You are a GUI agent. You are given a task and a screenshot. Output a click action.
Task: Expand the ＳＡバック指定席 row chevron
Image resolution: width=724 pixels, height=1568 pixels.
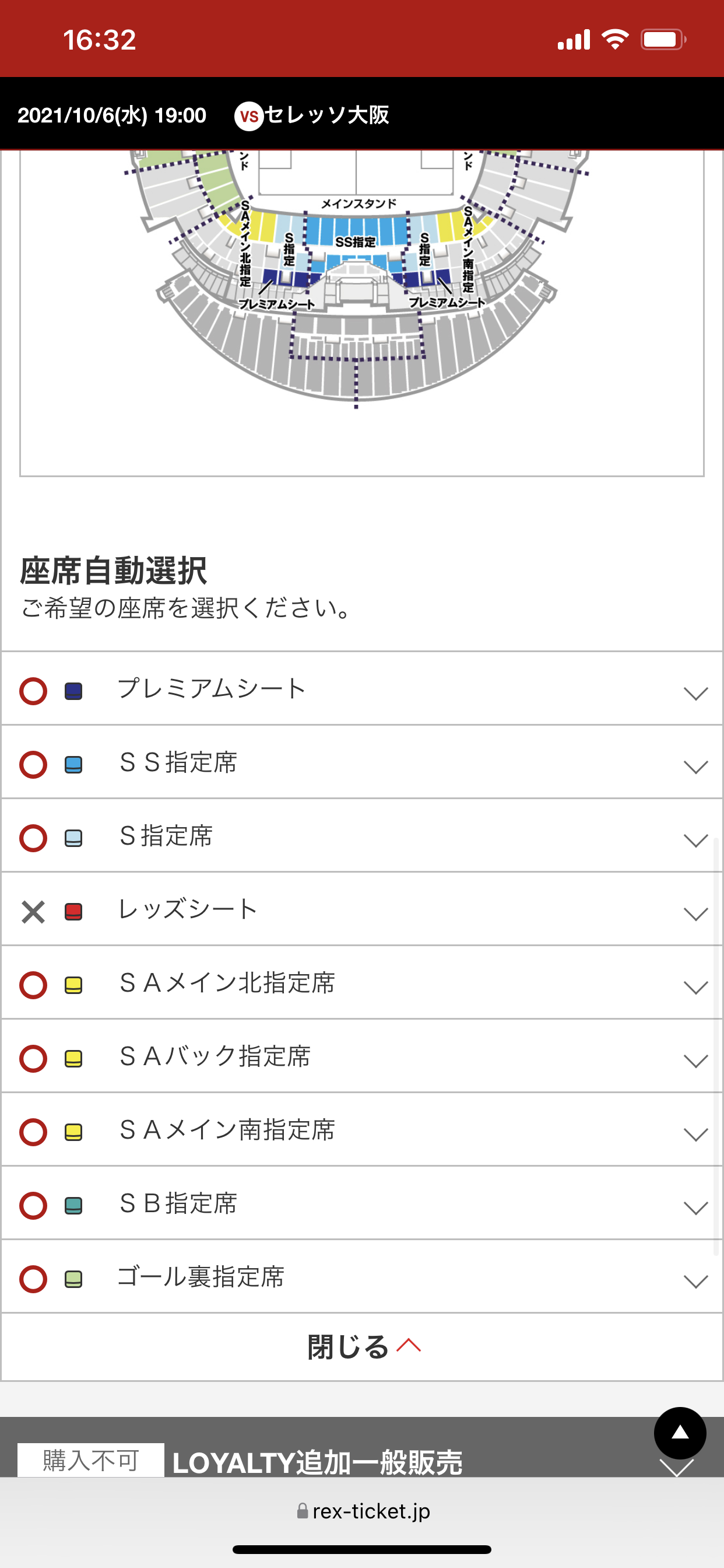(x=695, y=1061)
